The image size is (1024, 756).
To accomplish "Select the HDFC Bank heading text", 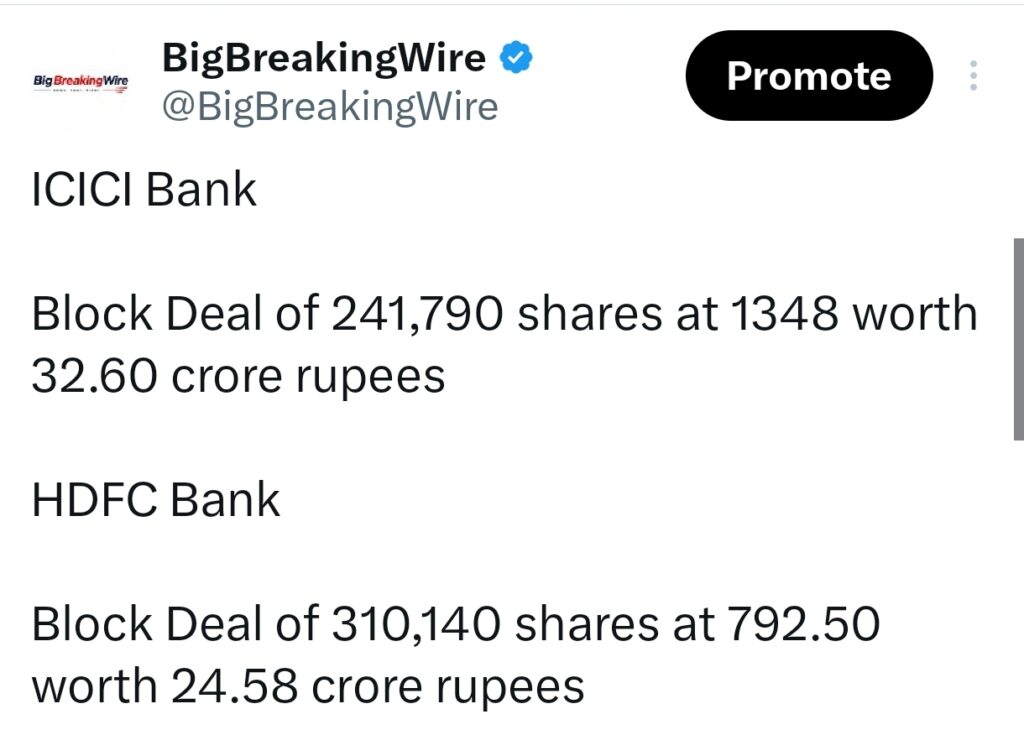I will click(153, 499).
